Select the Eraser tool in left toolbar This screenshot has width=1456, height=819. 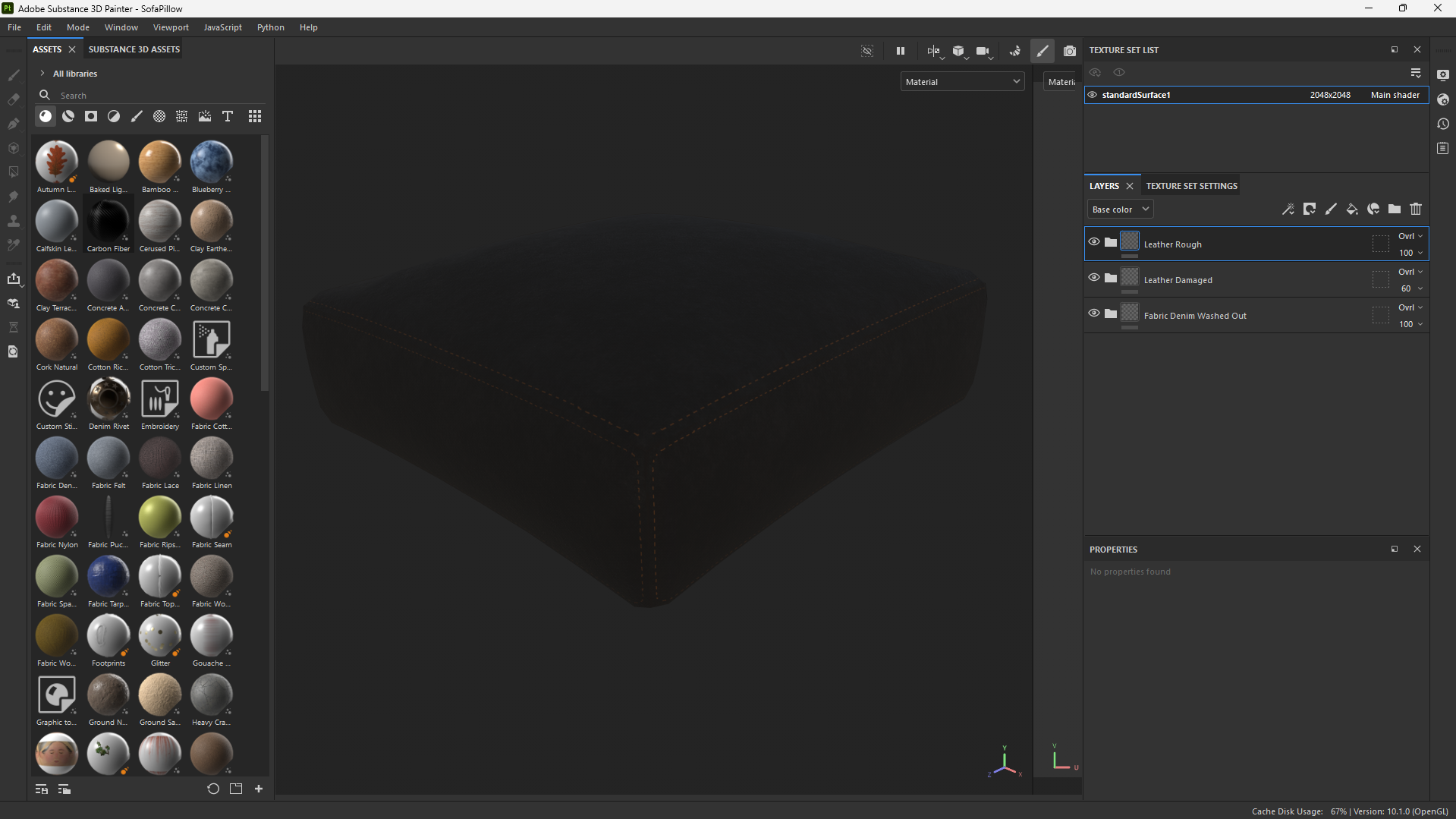pos(13,99)
